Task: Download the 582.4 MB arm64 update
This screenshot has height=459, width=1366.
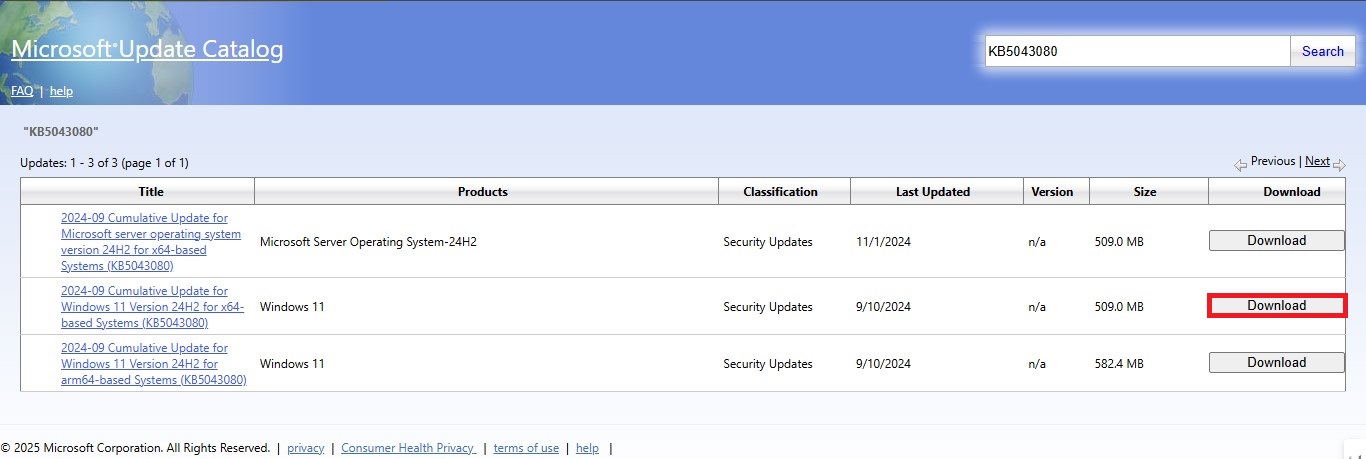Action: [1276, 363]
